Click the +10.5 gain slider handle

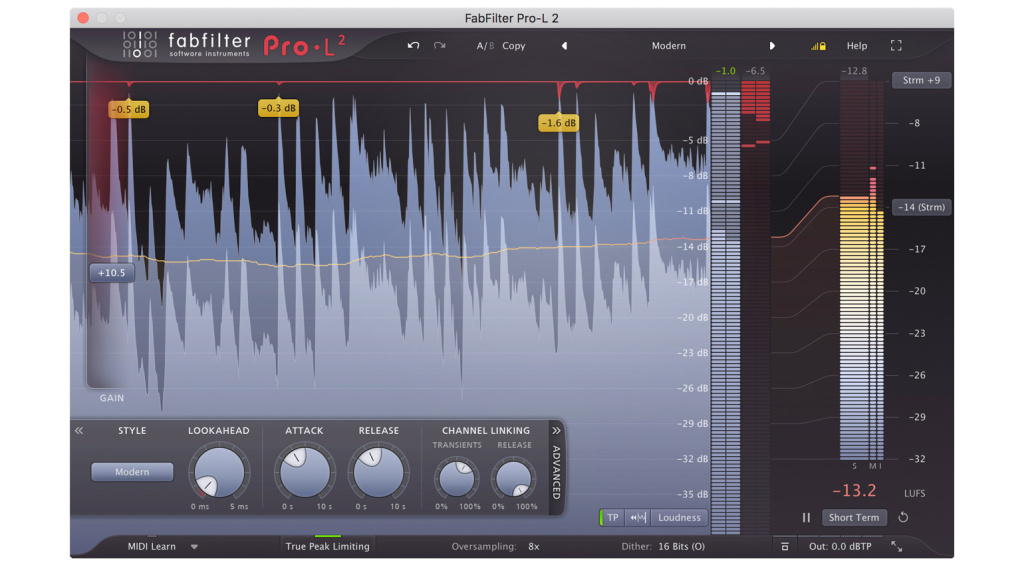[112, 273]
